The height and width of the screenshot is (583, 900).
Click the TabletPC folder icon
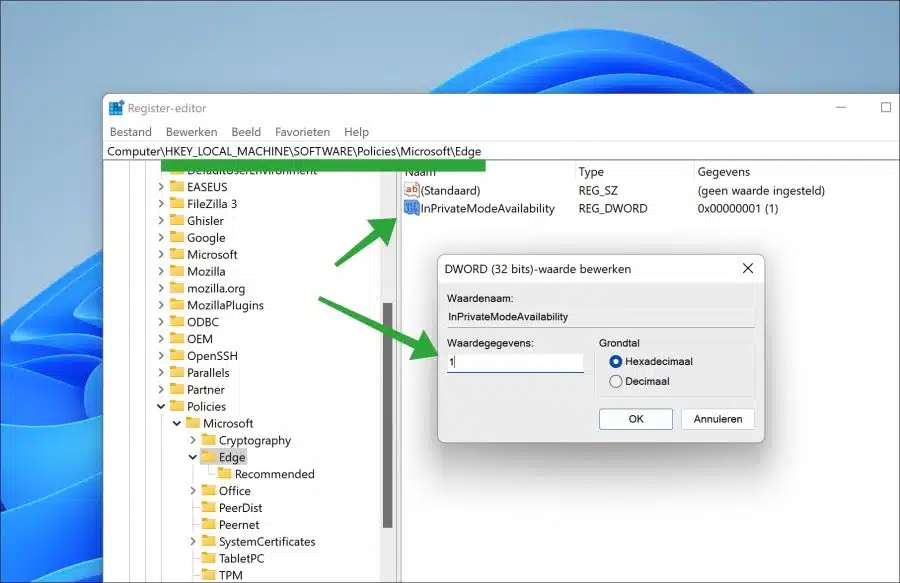coord(209,558)
